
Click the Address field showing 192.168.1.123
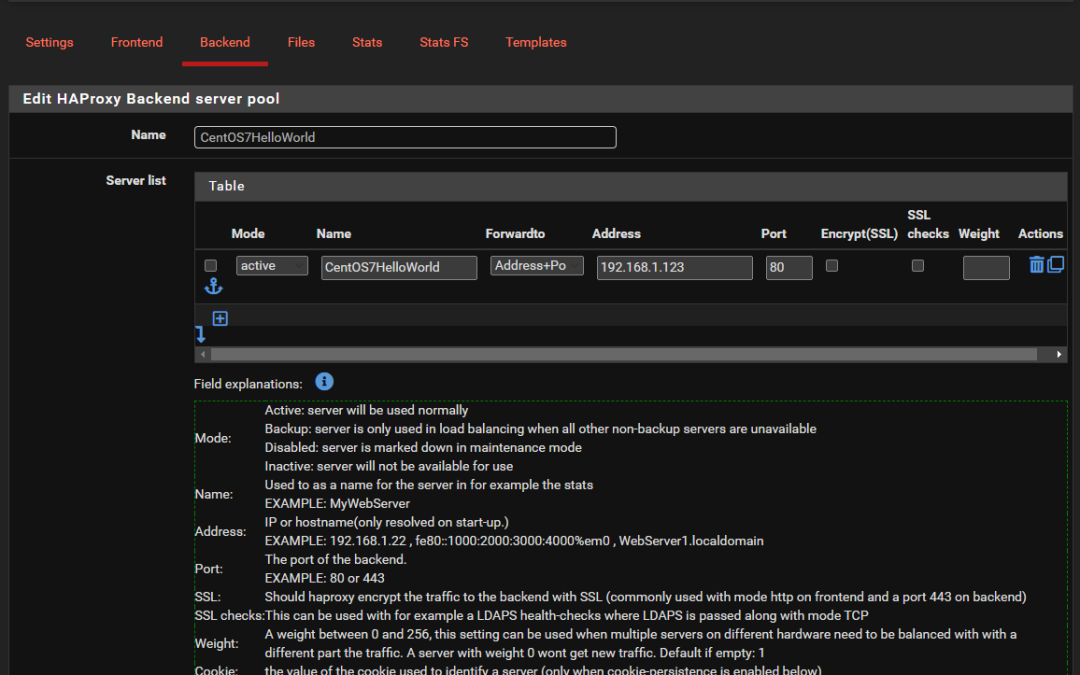[x=675, y=267]
